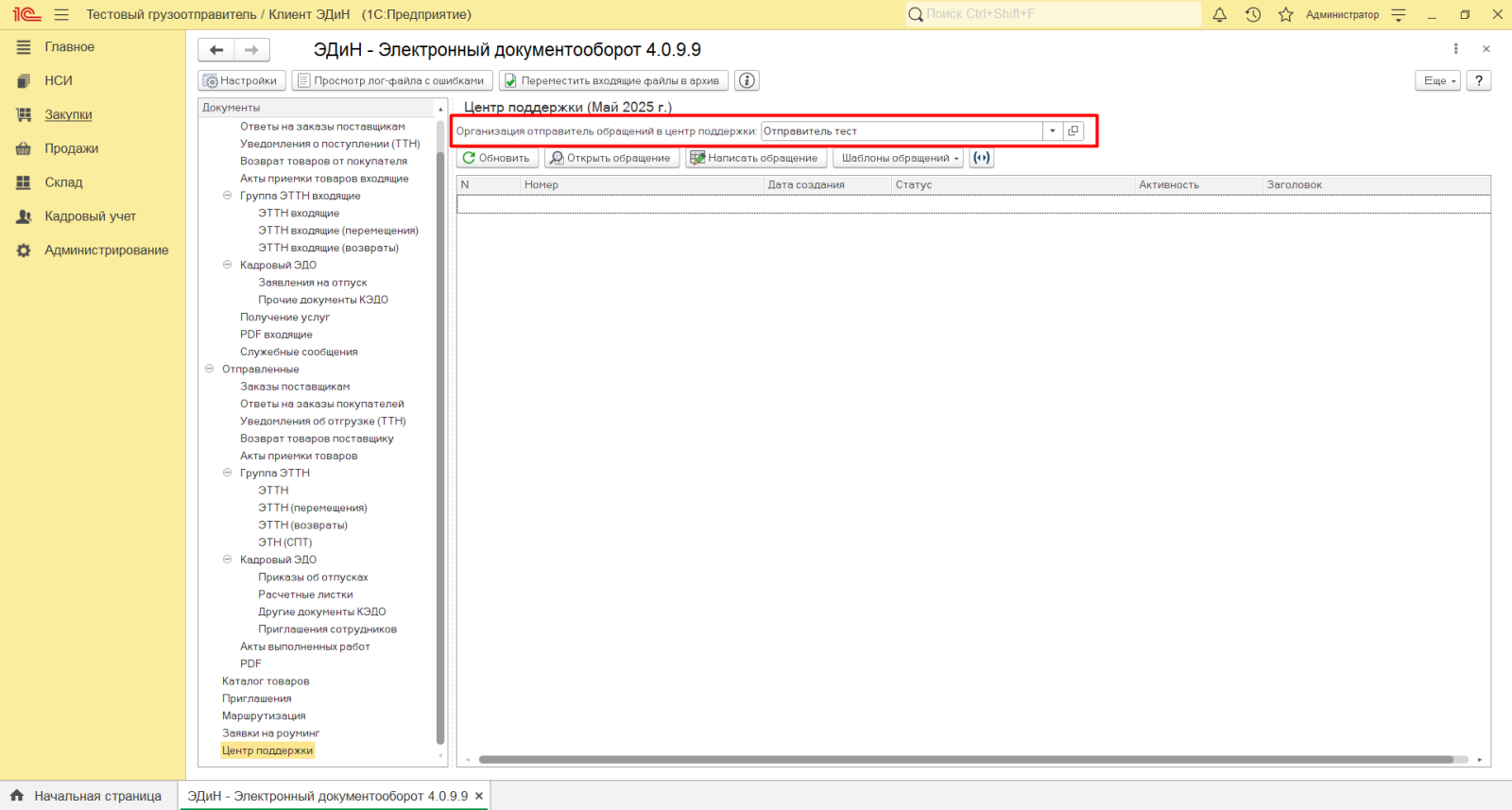Click the home icon on Начальная страница
Image resolution: width=1512 pixels, height=810 pixels.
[17, 796]
